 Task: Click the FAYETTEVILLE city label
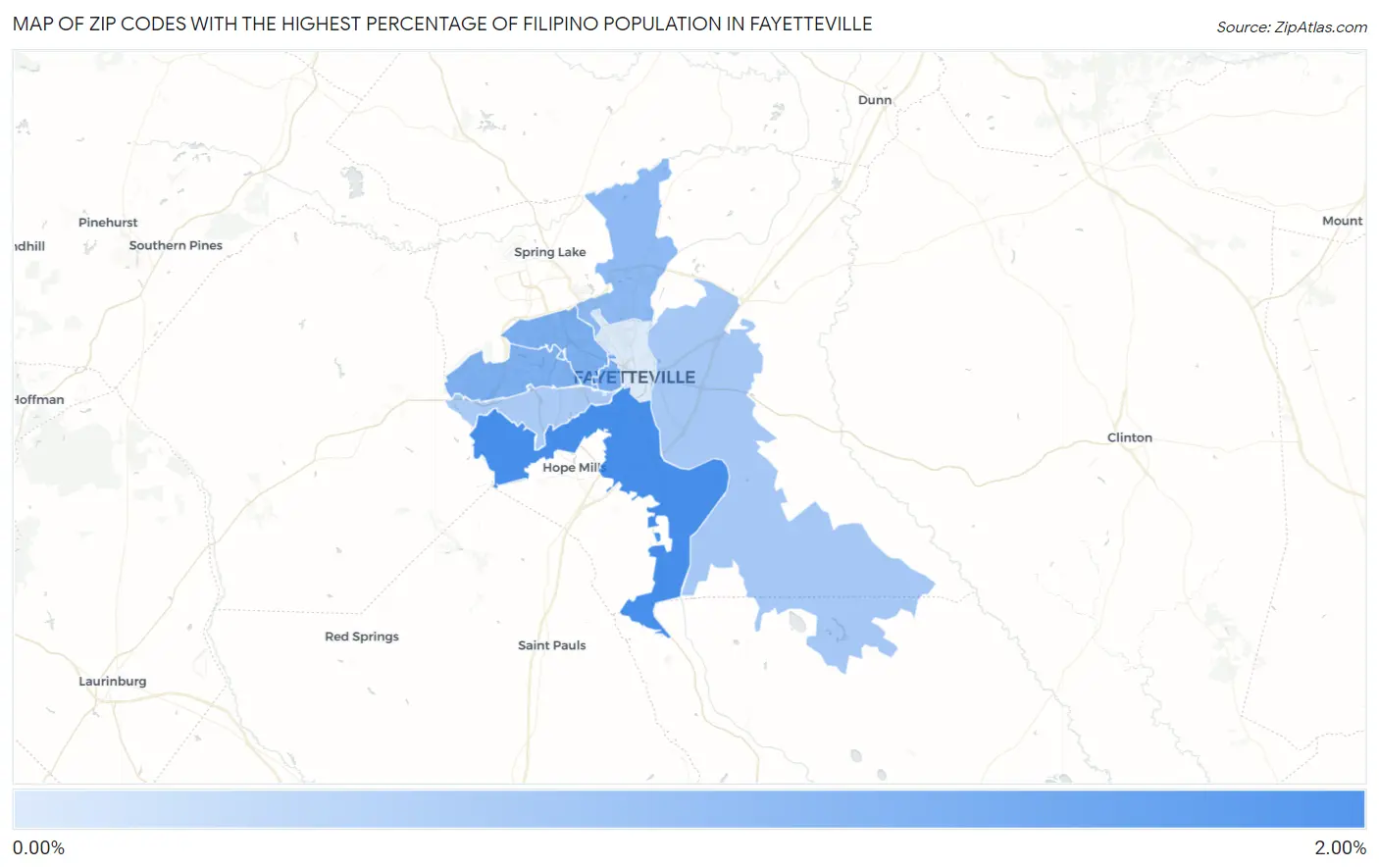(x=635, y=378)
